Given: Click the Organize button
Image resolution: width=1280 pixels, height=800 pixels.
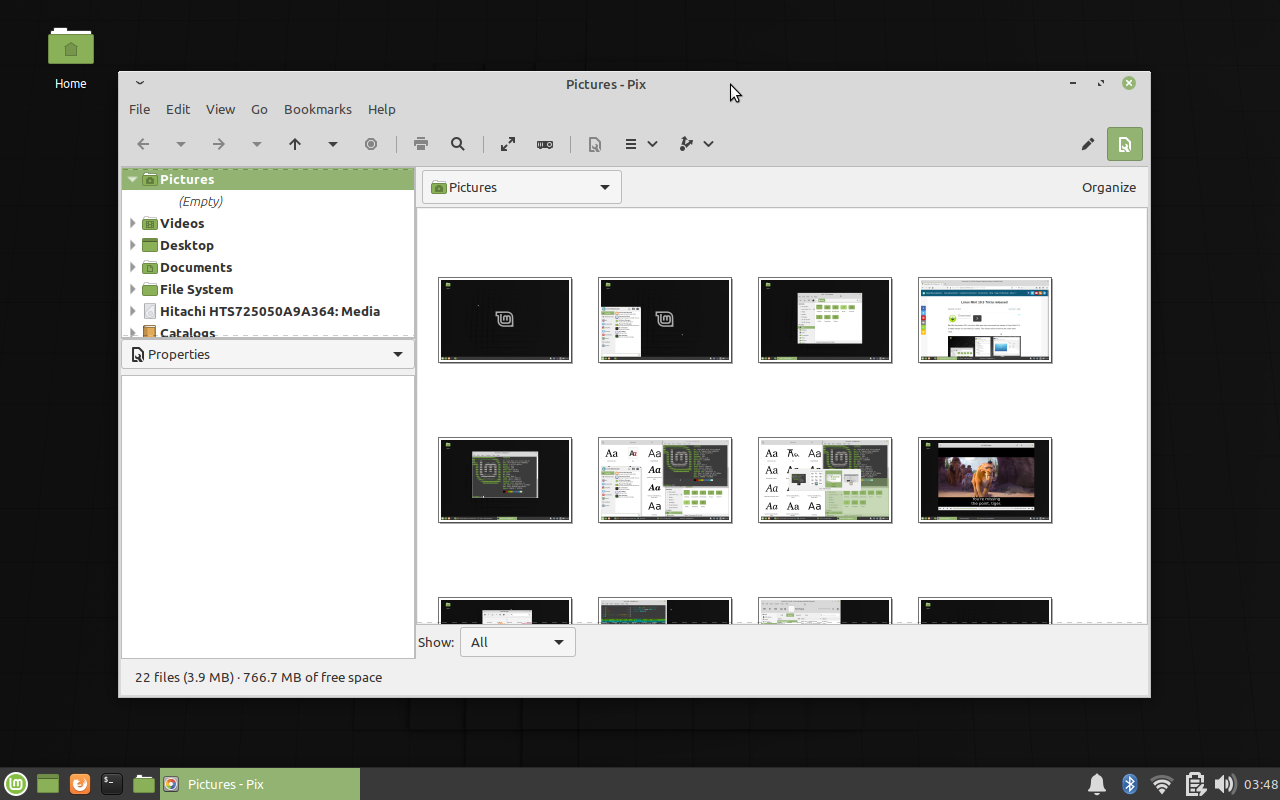Looking at the screenshot, I should point(1109,187).
